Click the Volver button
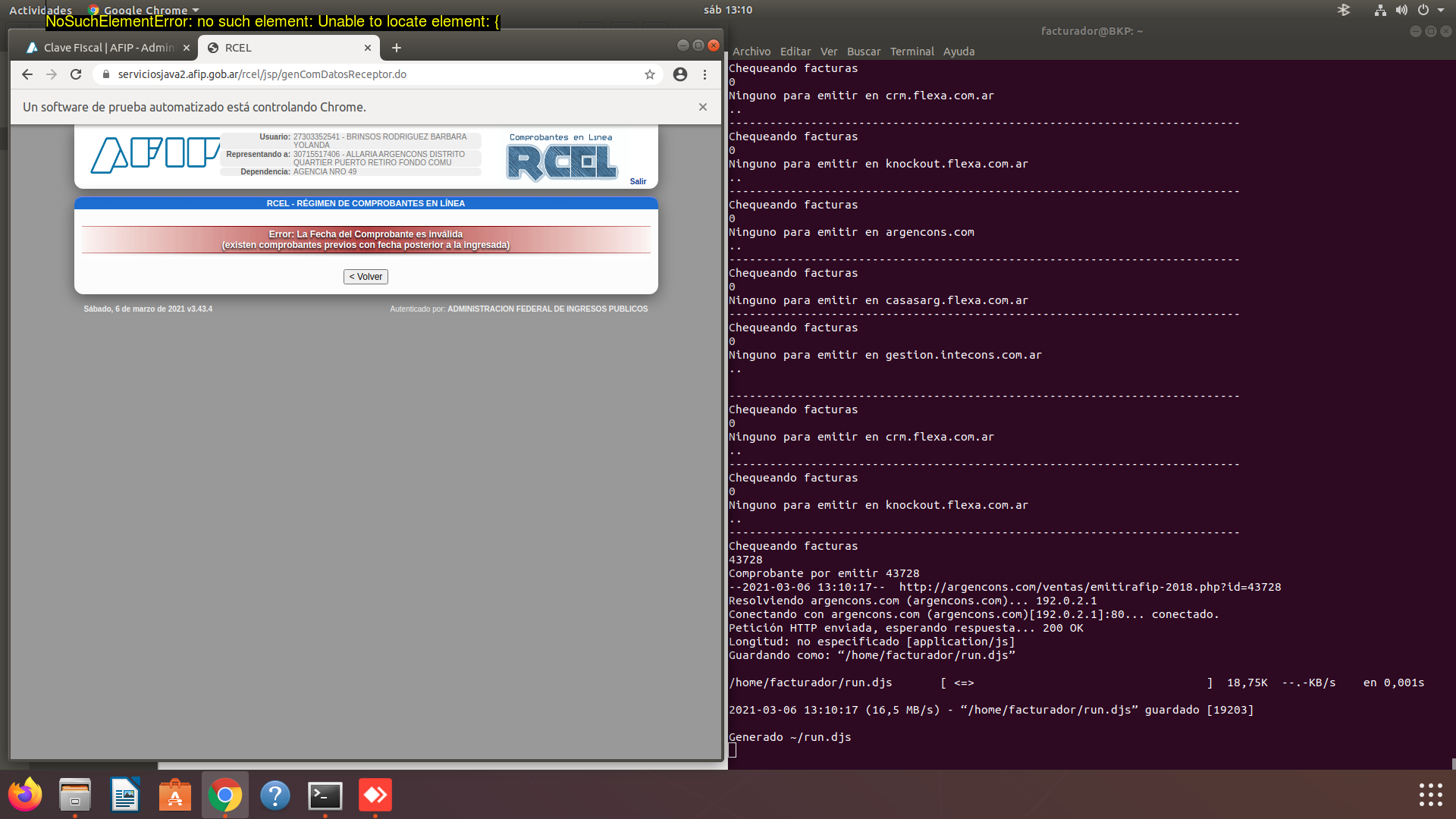 (x=366, y=277)
